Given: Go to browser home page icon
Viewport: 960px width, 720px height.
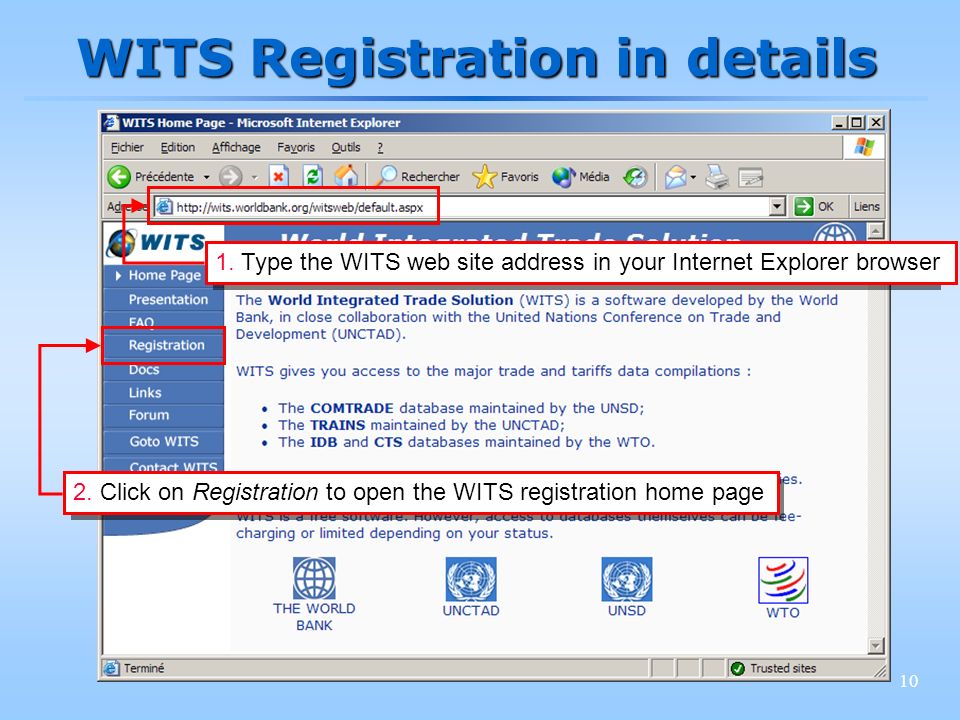Looking at the screenshot, I should pos(346,176).
